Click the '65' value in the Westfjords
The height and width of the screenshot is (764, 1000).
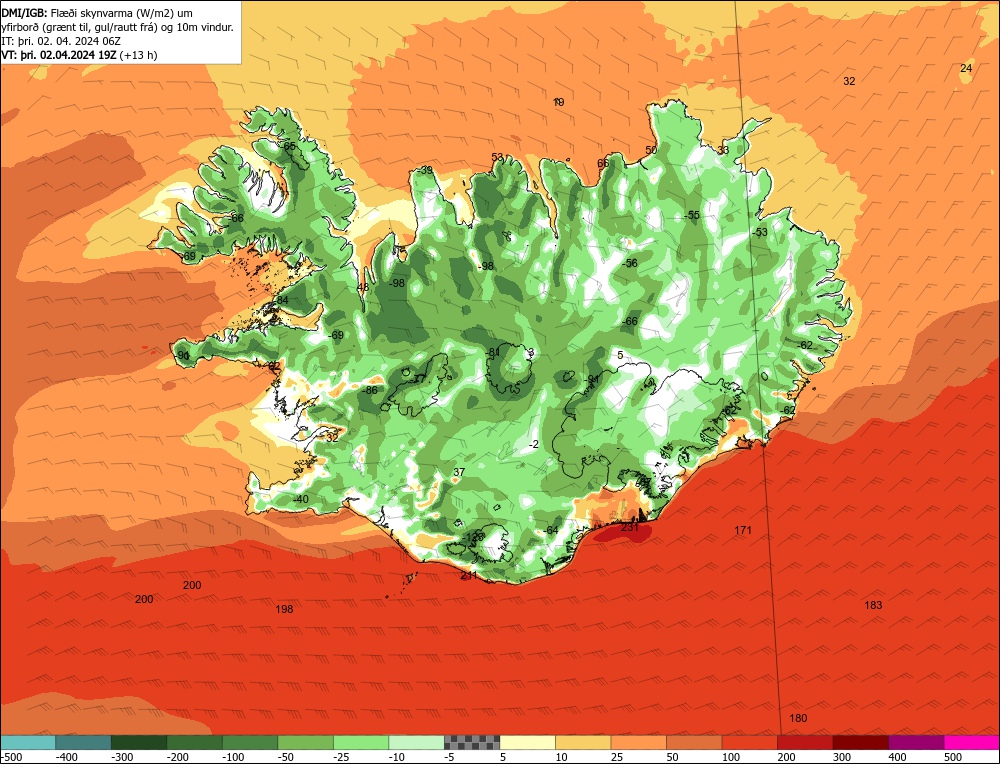(290, 146)
